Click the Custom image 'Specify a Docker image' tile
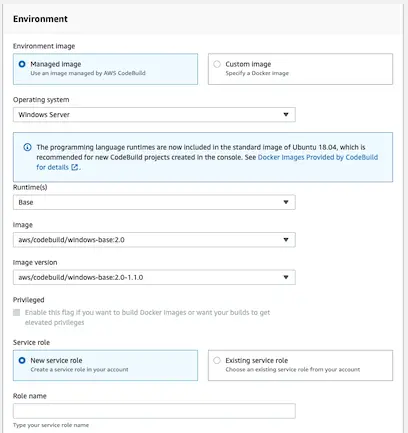 click(300, 69)
